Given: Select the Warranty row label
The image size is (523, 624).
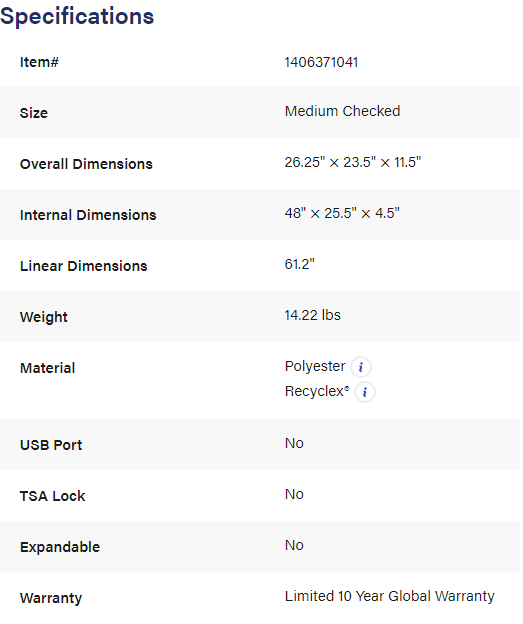Looking at the screenshot, I should point(51,598).
